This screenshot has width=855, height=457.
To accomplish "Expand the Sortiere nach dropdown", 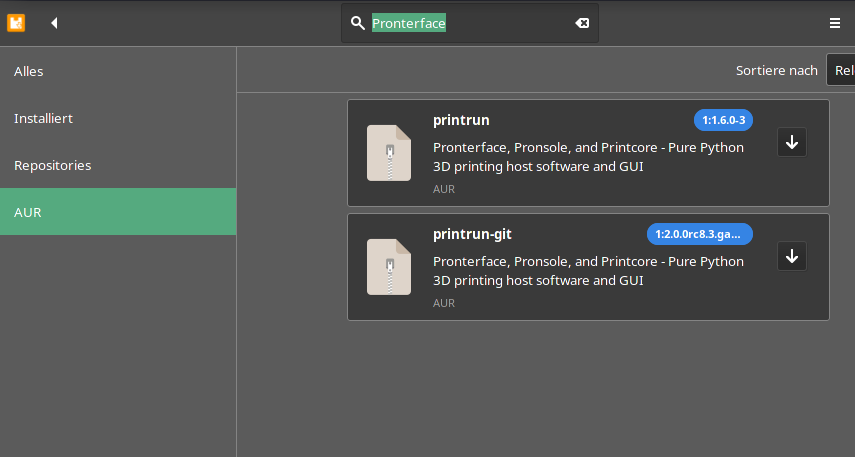I will point(840,70).
